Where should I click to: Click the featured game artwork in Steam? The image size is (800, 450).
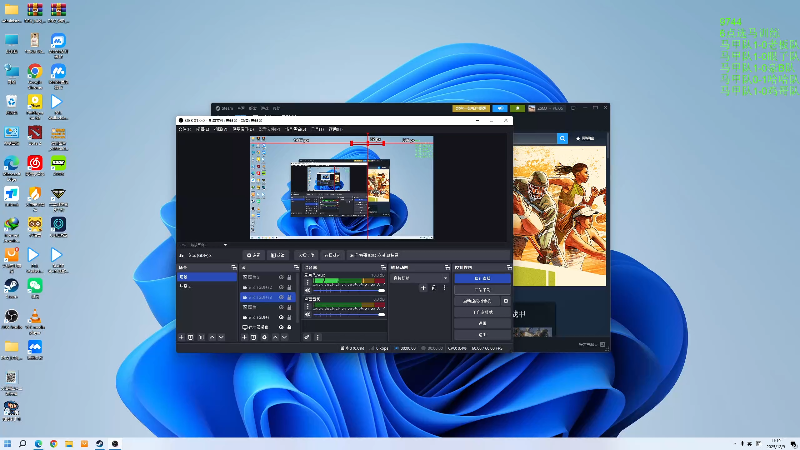pos(559,216)
